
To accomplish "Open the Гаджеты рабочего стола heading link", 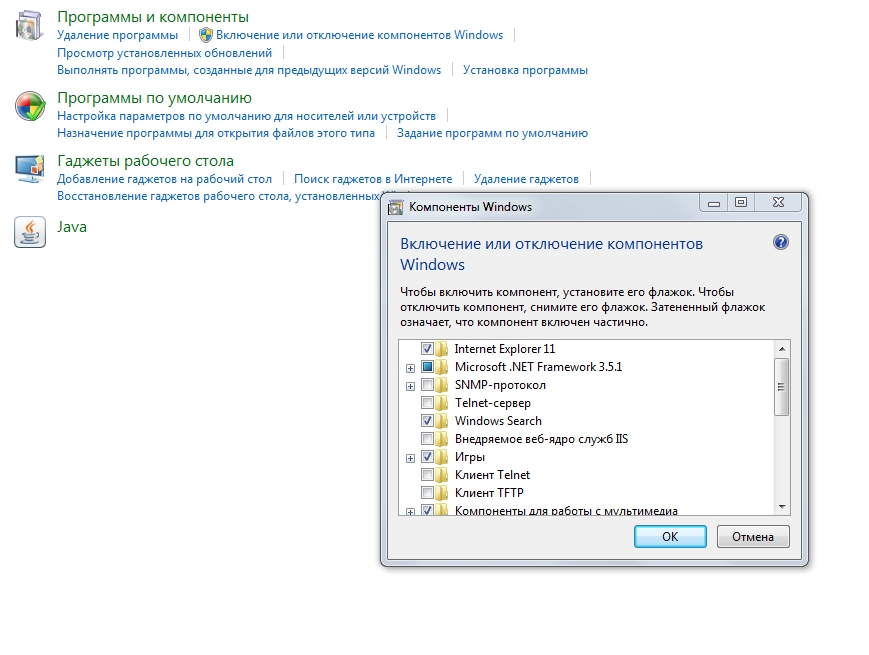I will (x=145, y=161).
